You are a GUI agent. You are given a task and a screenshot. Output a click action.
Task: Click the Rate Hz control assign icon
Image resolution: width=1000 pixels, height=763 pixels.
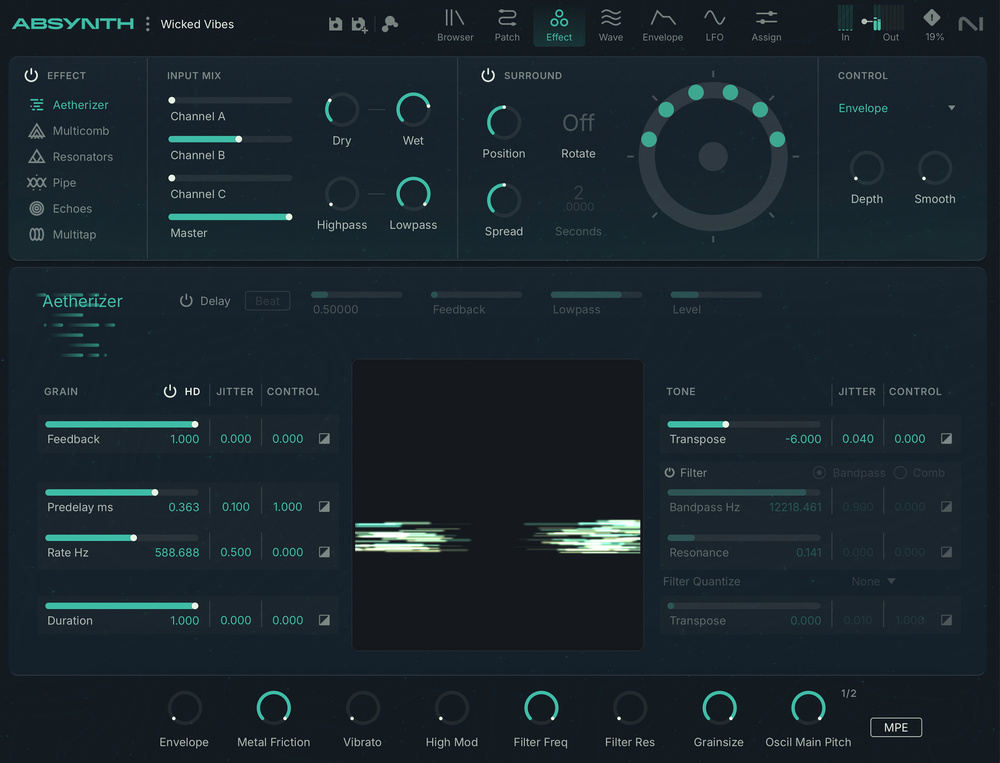coord(324,552)
